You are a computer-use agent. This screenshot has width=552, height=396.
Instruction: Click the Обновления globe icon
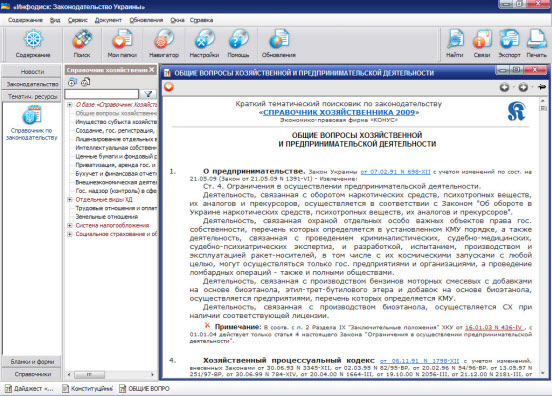click(x=279, y=39)
